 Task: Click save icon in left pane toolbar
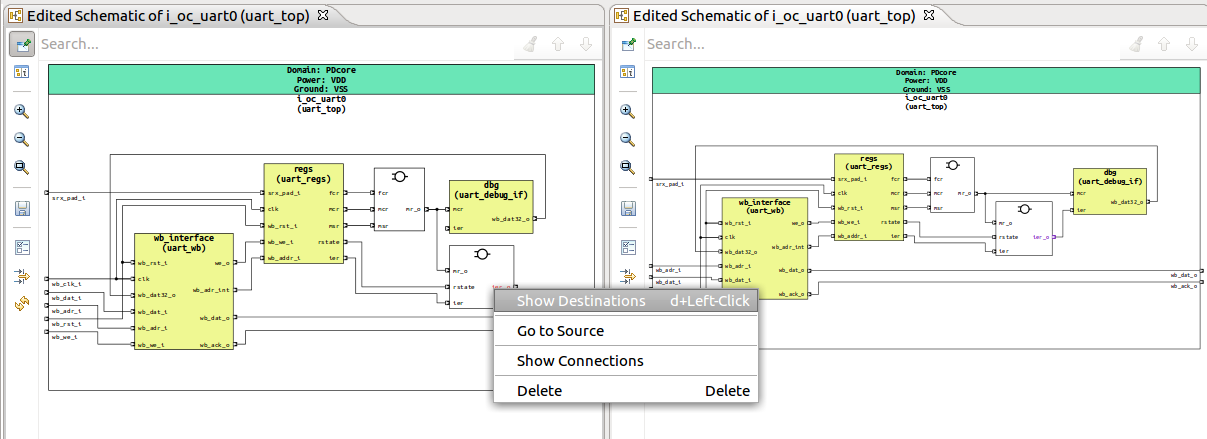[x=21, y=209]
